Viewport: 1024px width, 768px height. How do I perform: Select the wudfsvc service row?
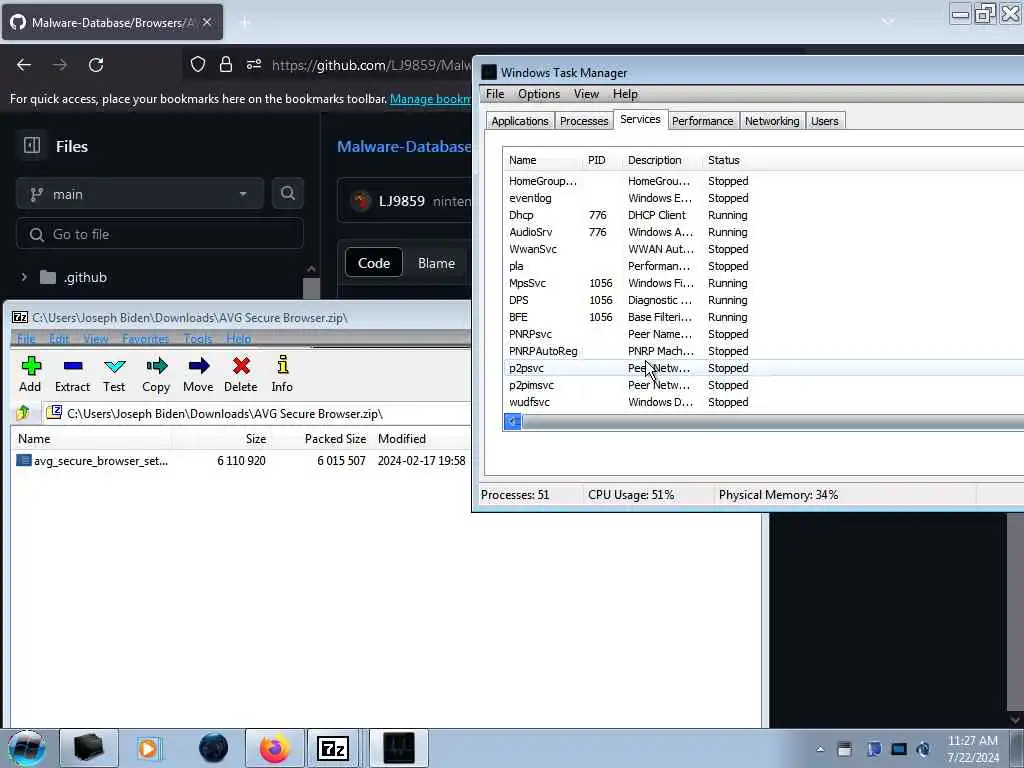[763, 402]
